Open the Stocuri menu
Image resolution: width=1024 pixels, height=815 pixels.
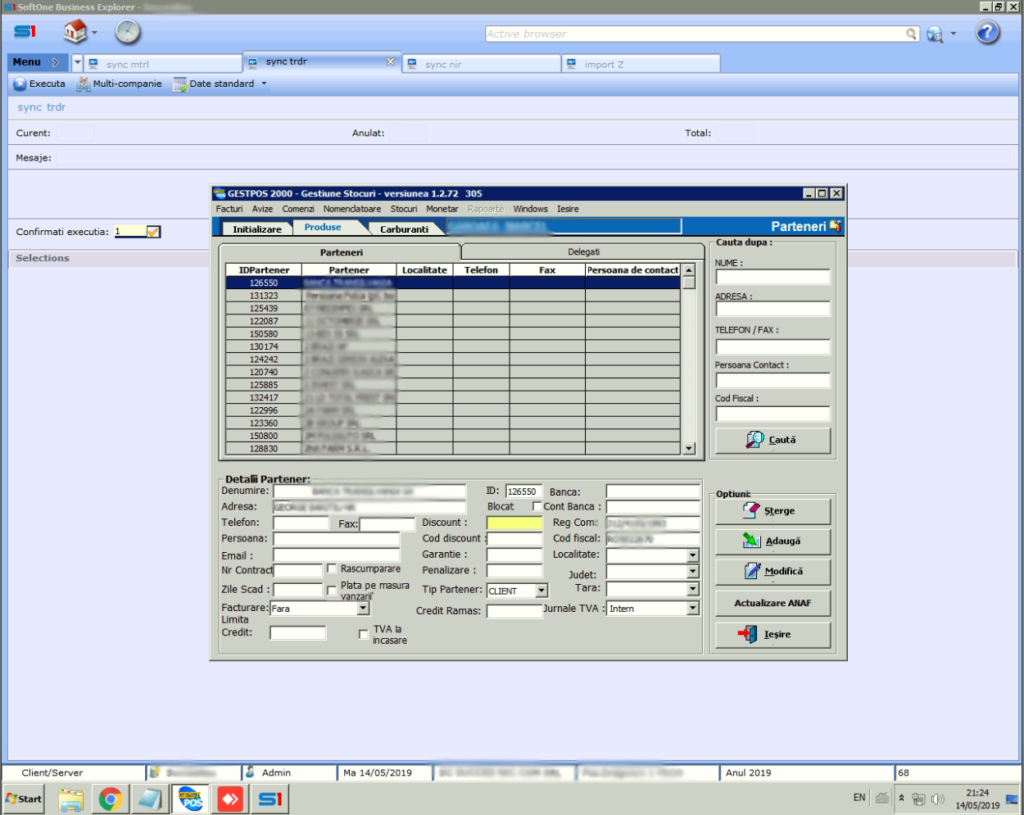click(x=404, y=209)
